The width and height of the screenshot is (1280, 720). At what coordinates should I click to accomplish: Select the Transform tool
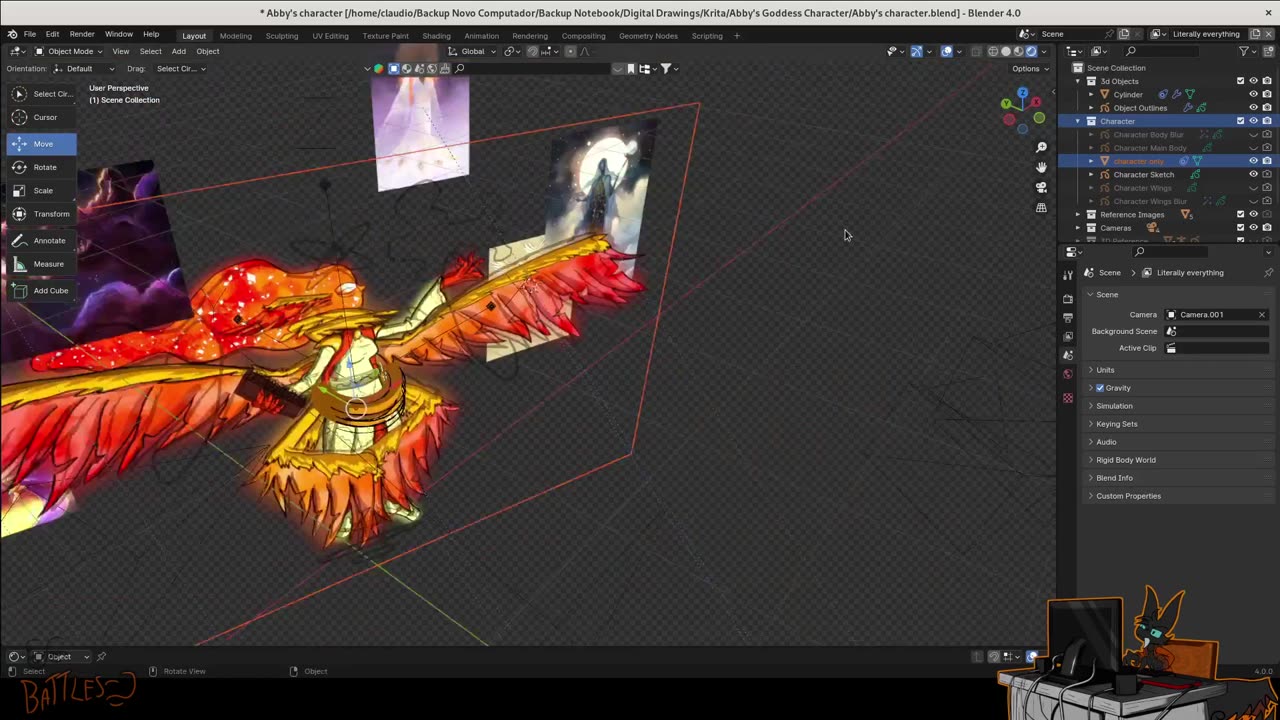pyautogui.click(x=40, y=214)
